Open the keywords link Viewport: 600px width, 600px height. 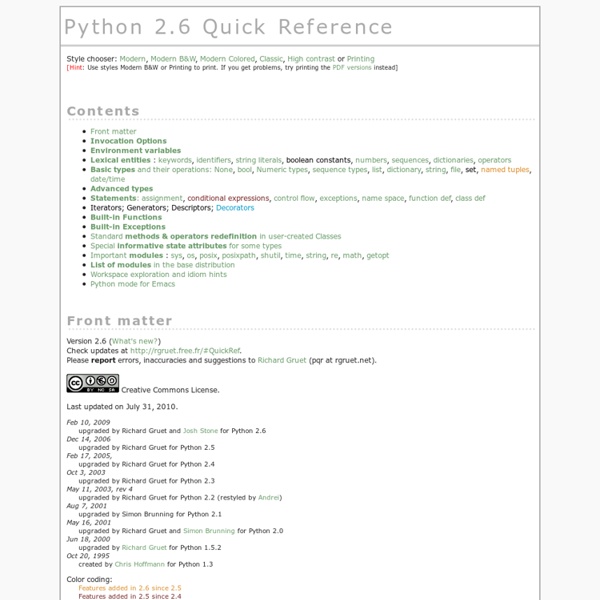pos(175,160)
